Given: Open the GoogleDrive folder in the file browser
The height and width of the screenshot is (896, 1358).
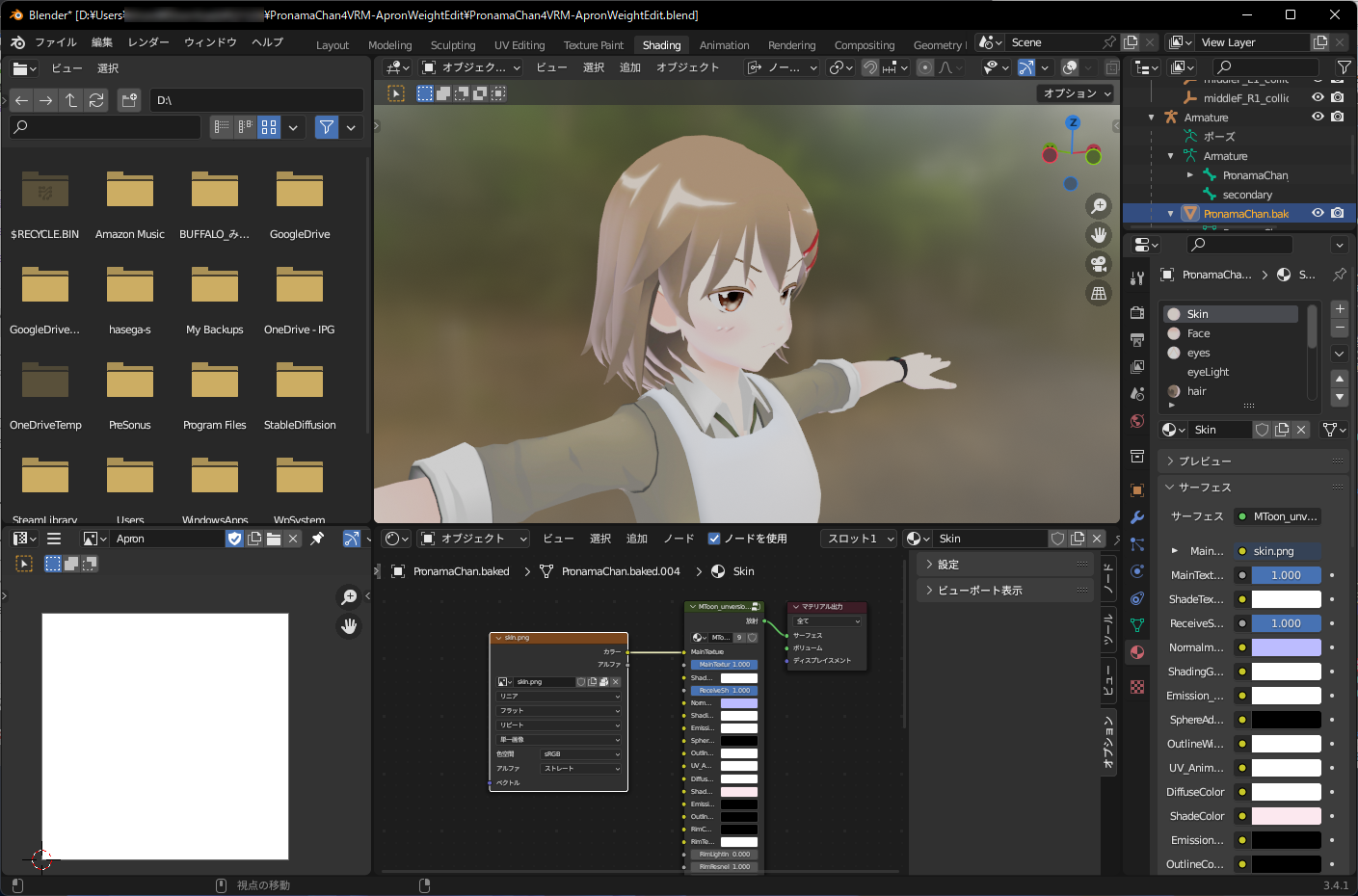Looking at the screenshot, I should click(x=299, y=189).
